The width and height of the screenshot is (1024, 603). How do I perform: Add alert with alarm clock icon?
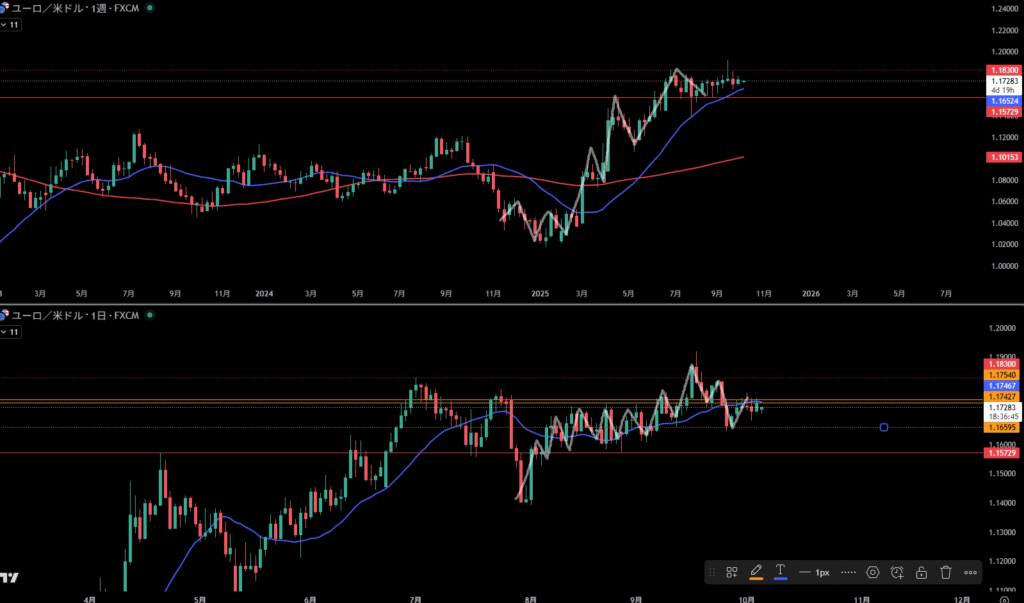tap(897, 572)
